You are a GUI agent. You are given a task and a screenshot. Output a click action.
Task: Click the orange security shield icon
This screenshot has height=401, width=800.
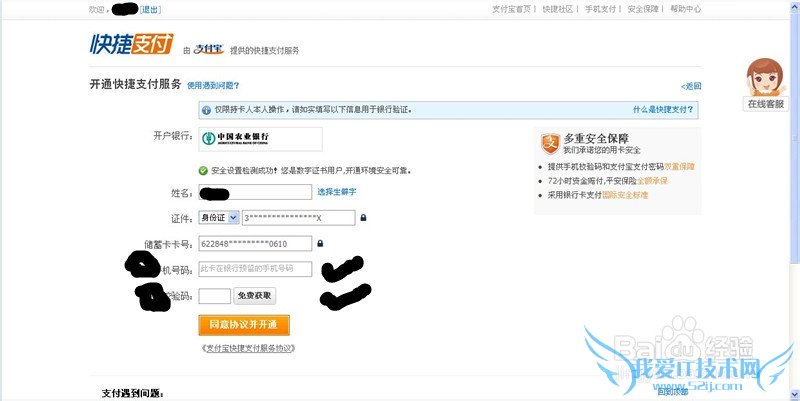(x=551, y=144)
